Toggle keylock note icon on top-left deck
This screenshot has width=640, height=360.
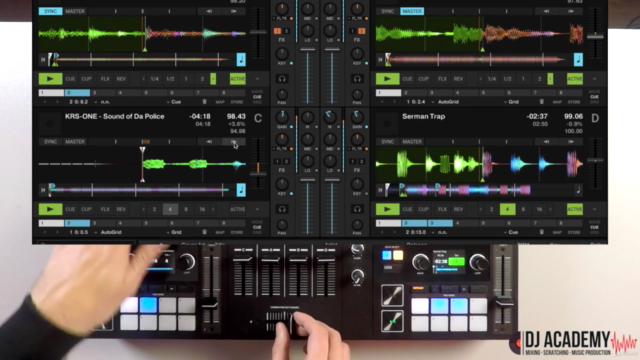[x=241, y=60]
